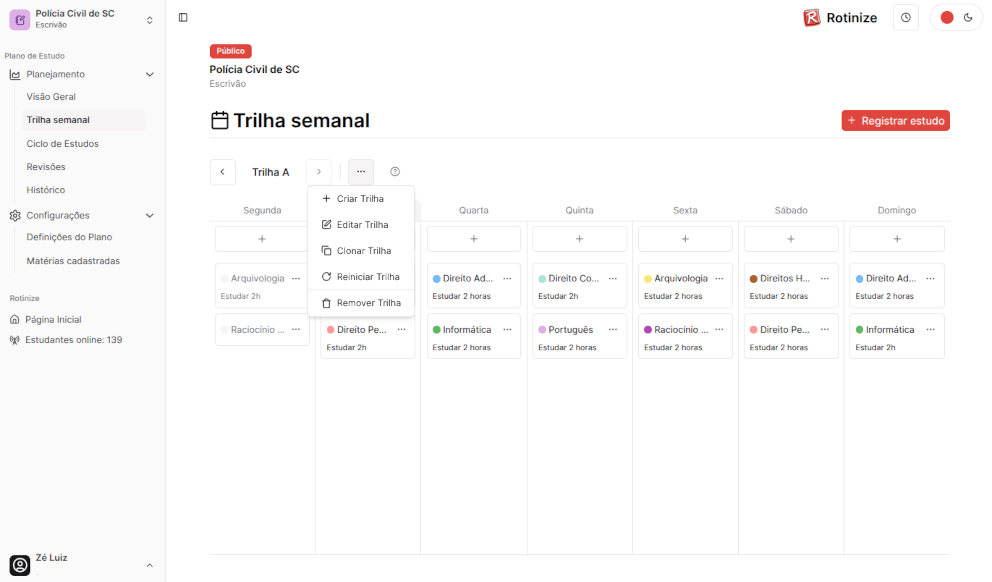Click the Rotinize logo

click(x=840, y=18)
